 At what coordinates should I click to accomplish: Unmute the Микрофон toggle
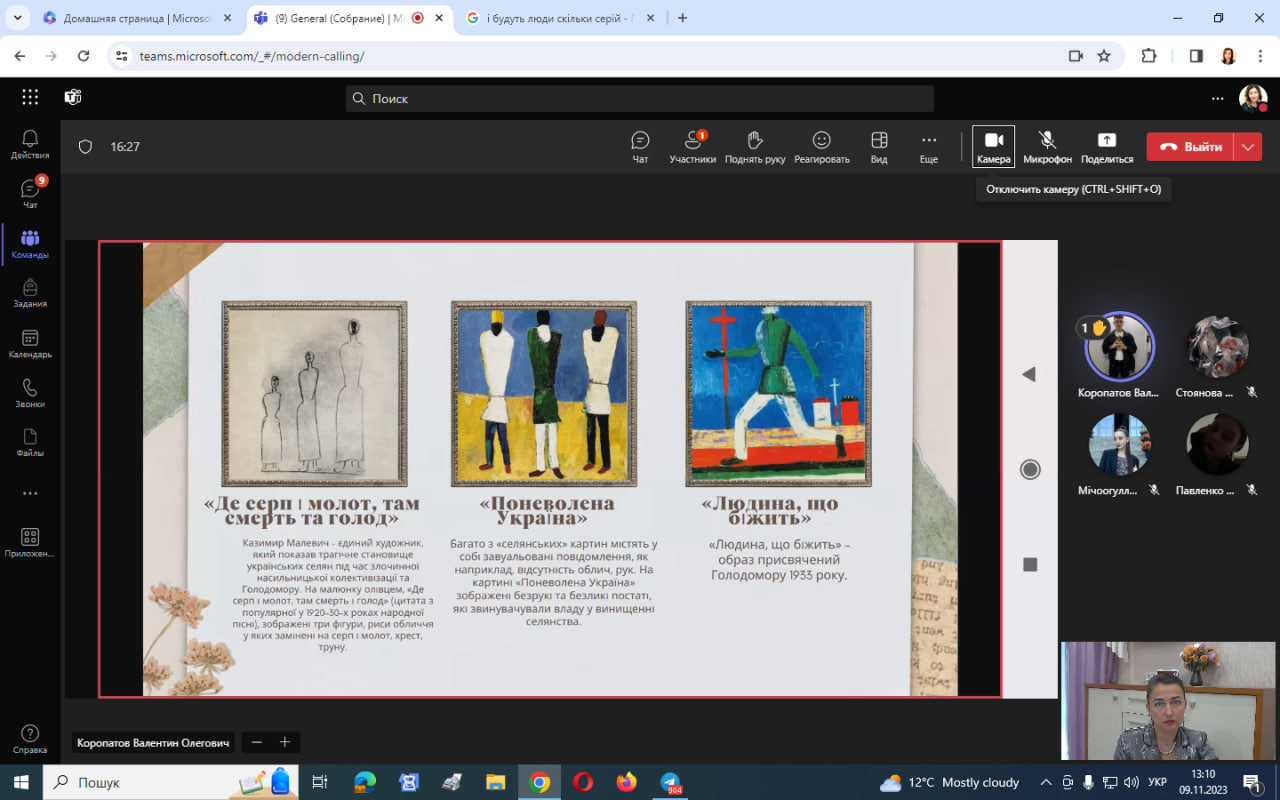point(1047,146)
